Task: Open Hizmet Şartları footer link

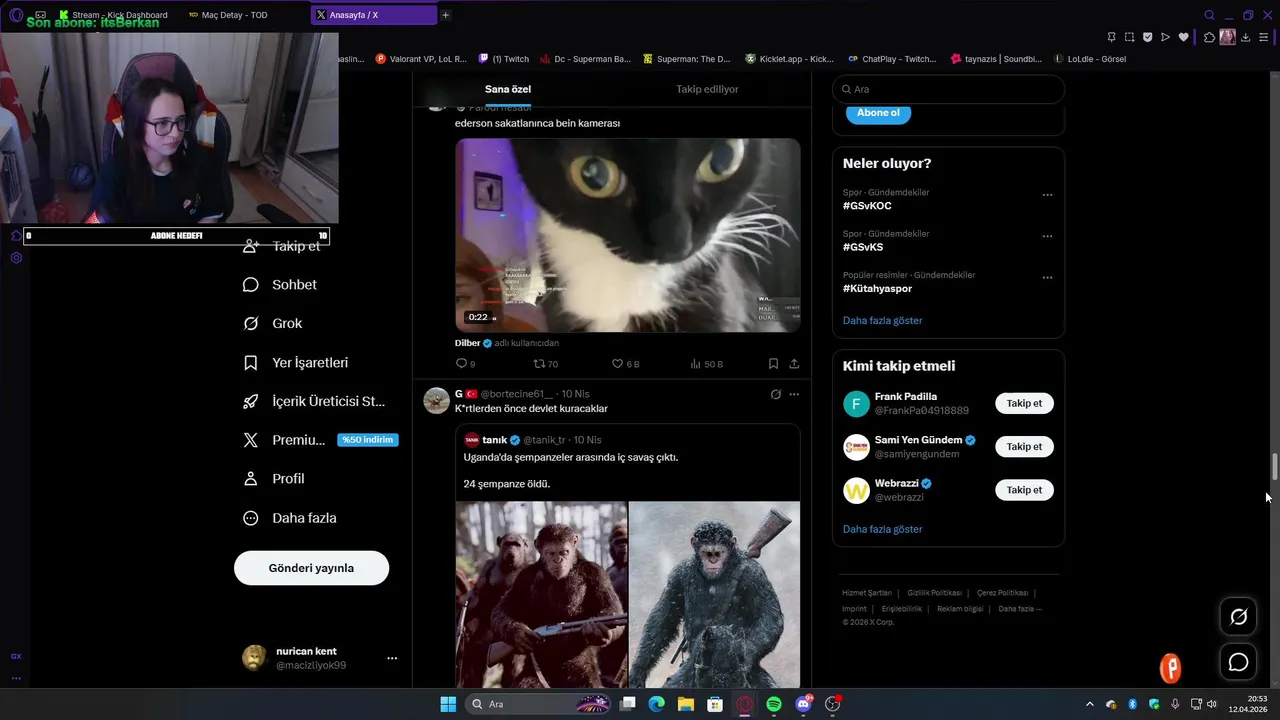Action: [866, 593]
